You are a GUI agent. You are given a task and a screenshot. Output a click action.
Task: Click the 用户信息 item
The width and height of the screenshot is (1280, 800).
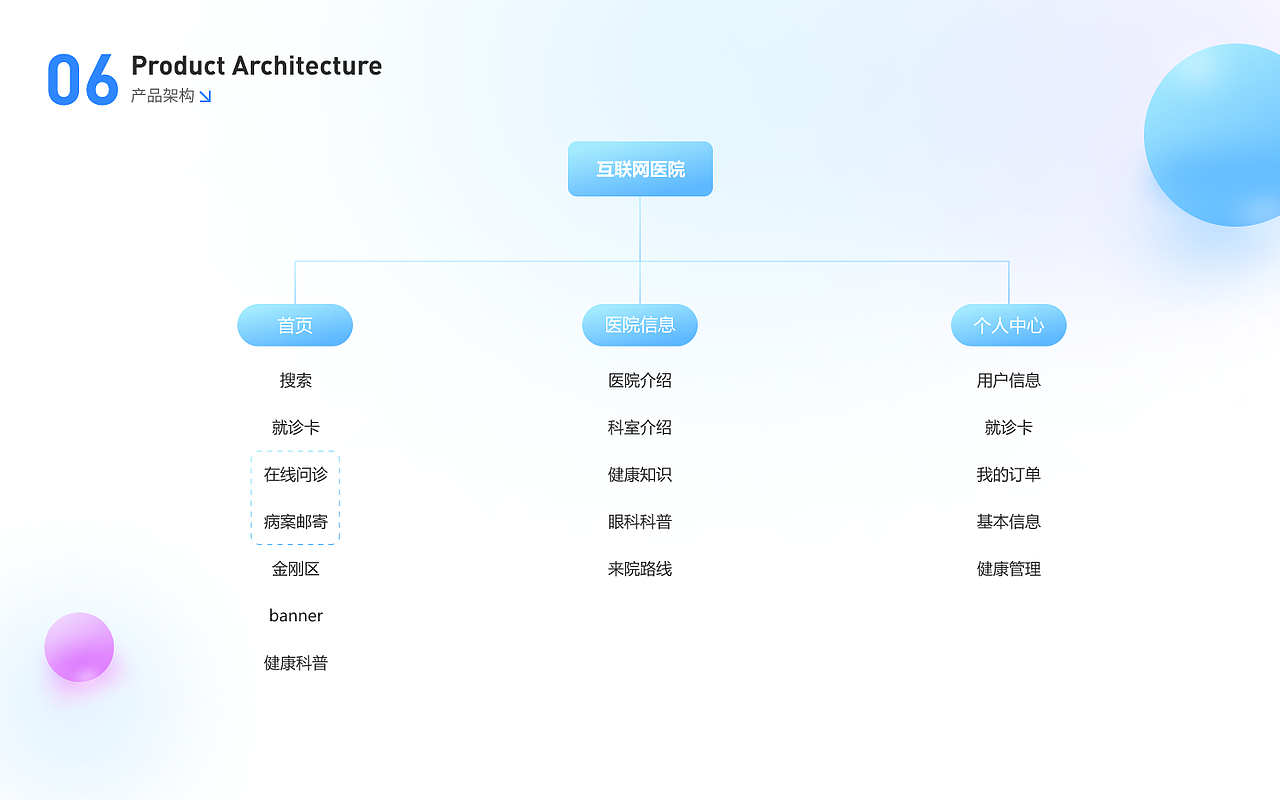pyautogui.click(x=1009, y=380)
